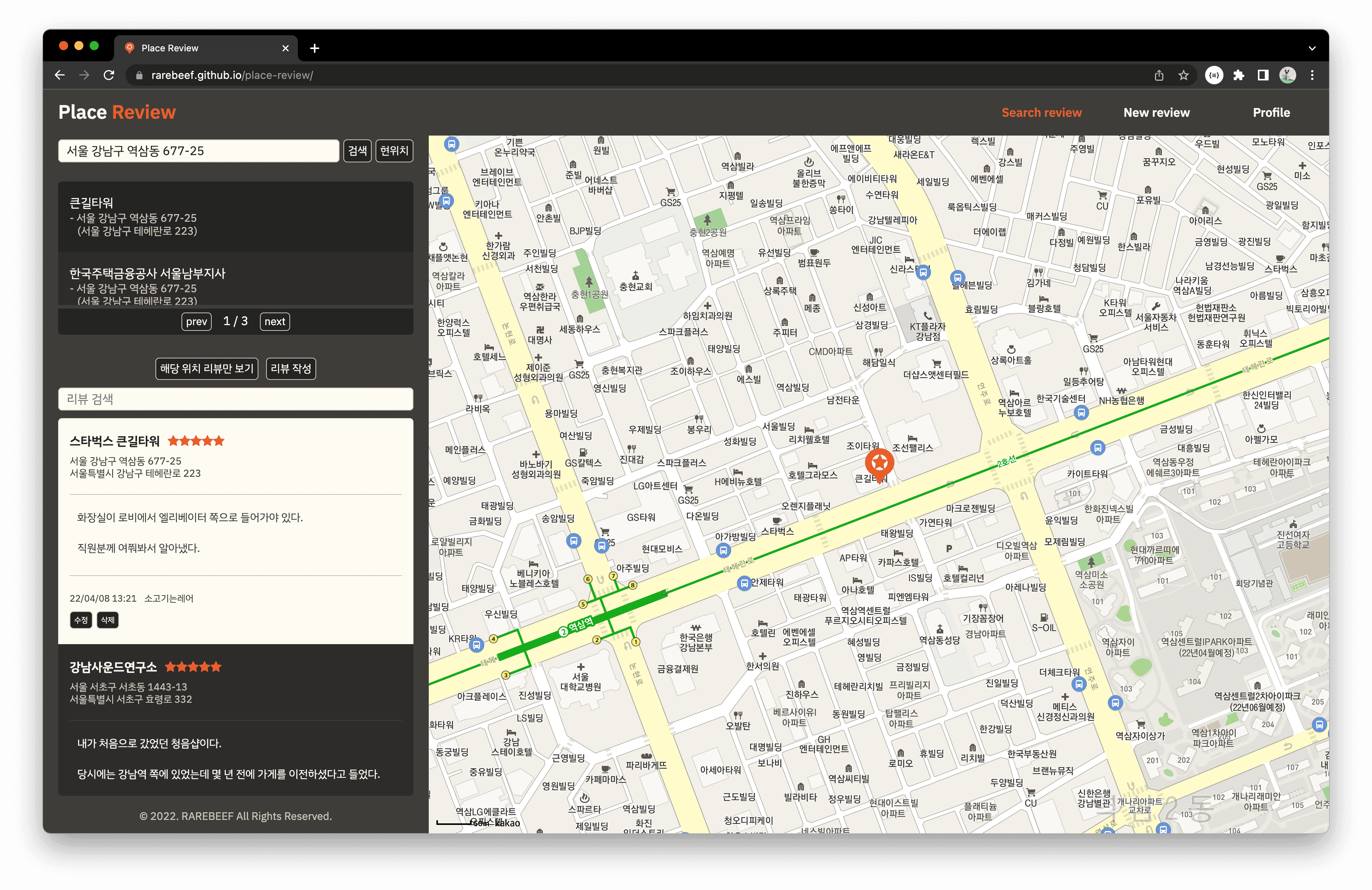Click 해당 위치 리뷰만 보기 button
The width and height of the screenshot is (1372, 890).
click(x=206, y=368)
